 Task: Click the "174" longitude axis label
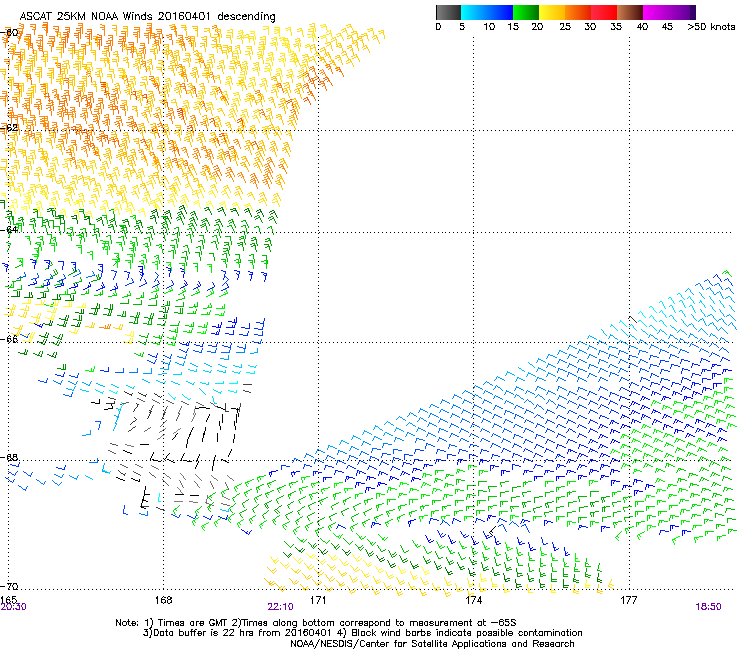[x=473, y=600]
